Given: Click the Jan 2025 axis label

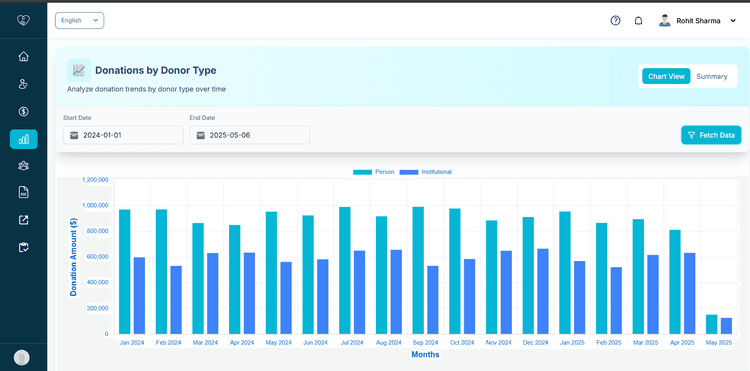Looking at the screenshot, I should tap(572, 343).
